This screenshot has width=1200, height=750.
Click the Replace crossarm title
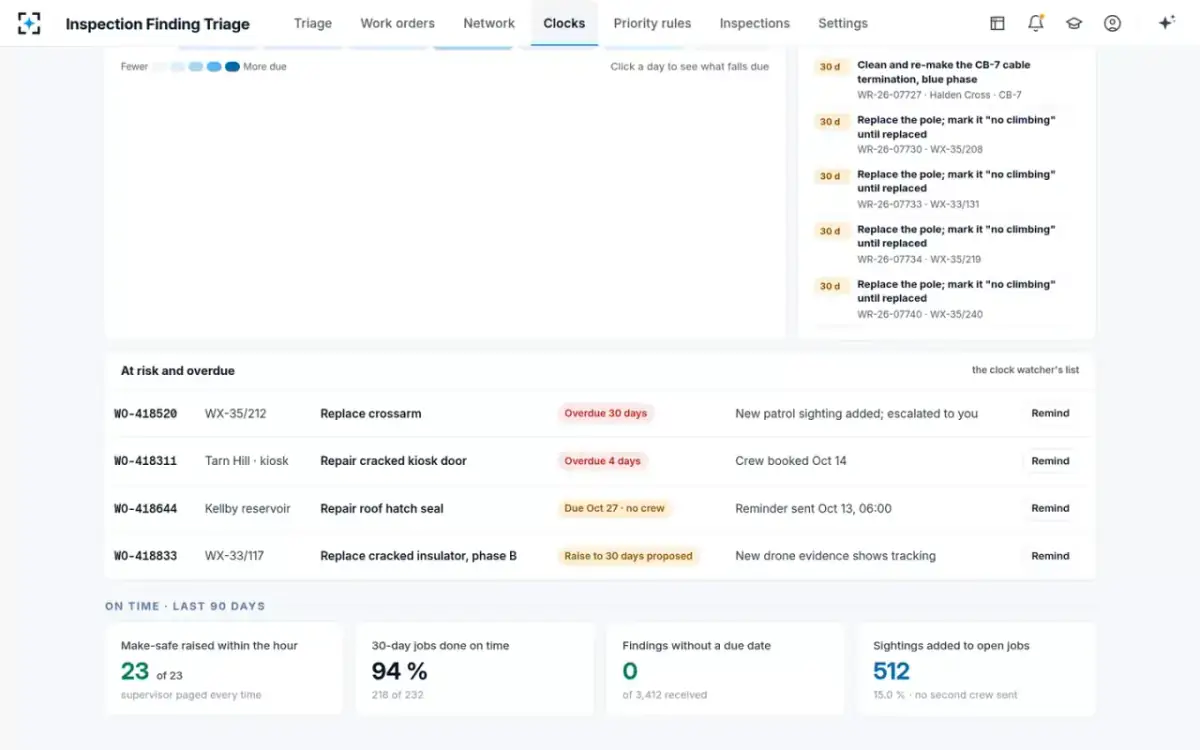(370, 414)
